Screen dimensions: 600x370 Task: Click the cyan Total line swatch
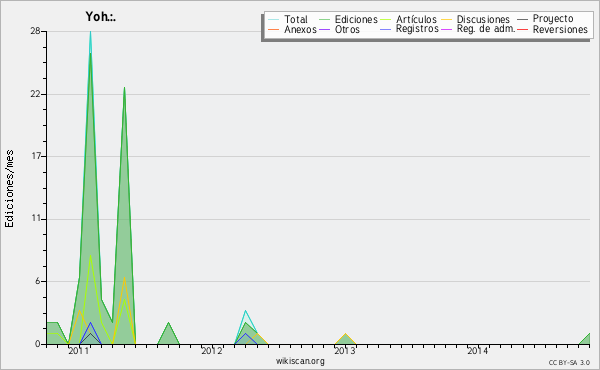tap(273, 19)
